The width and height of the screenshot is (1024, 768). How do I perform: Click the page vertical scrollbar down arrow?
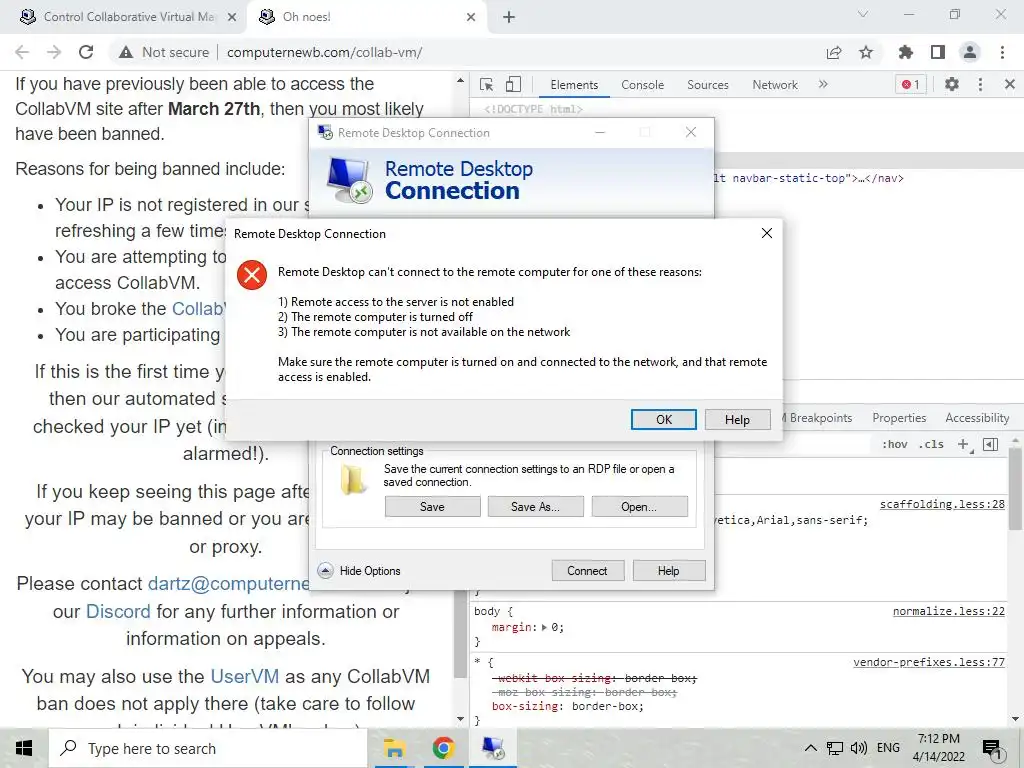(x=460, y=720)
